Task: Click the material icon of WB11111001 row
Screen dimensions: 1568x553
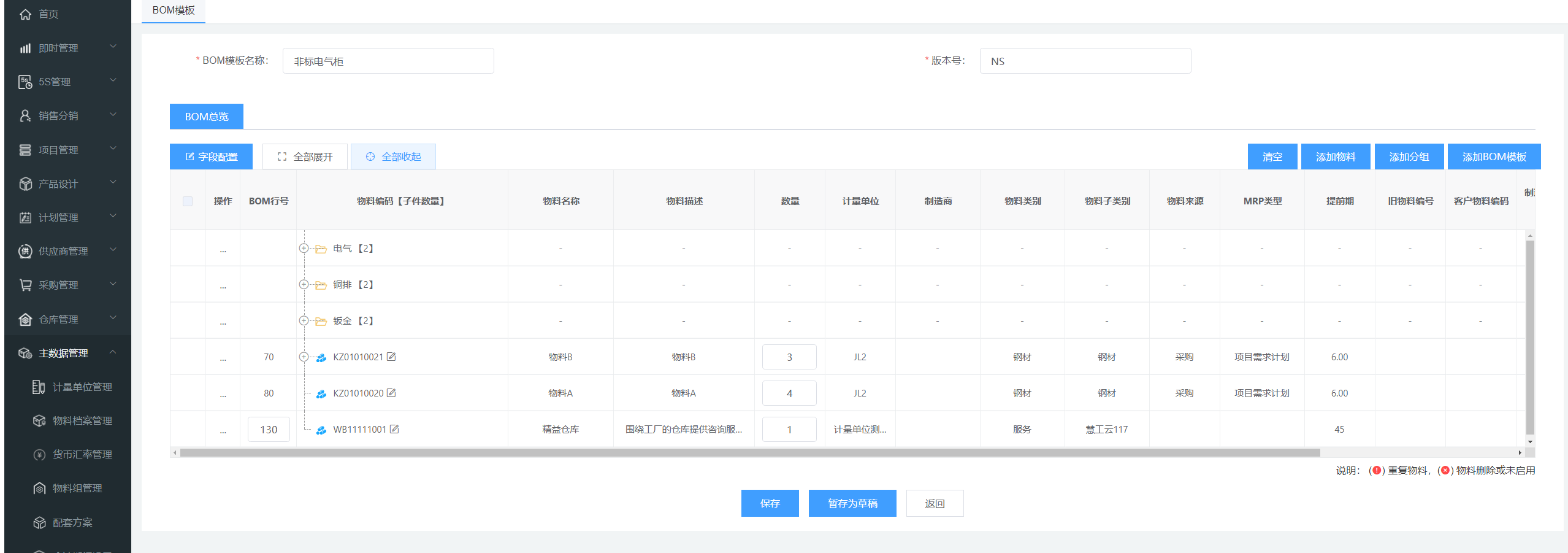Action: click(321, 430)
